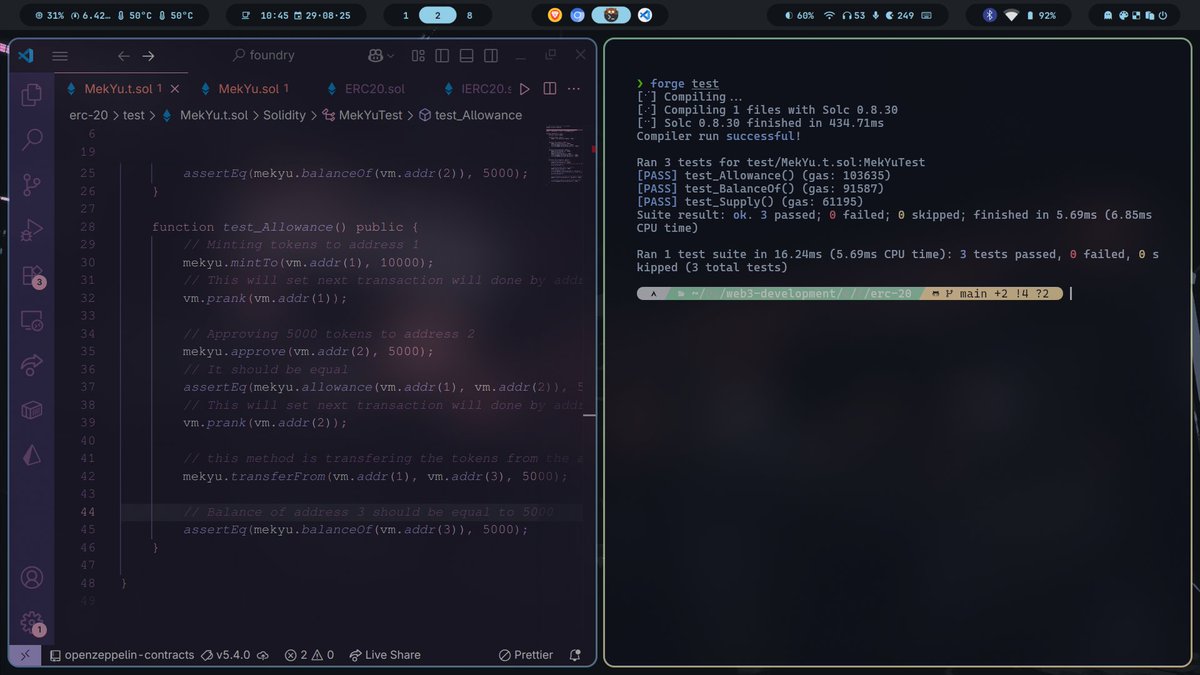Go forward with the right arrow
Image resolution: width=1200 pixels, height=675 pixels.
pos(148,56)
